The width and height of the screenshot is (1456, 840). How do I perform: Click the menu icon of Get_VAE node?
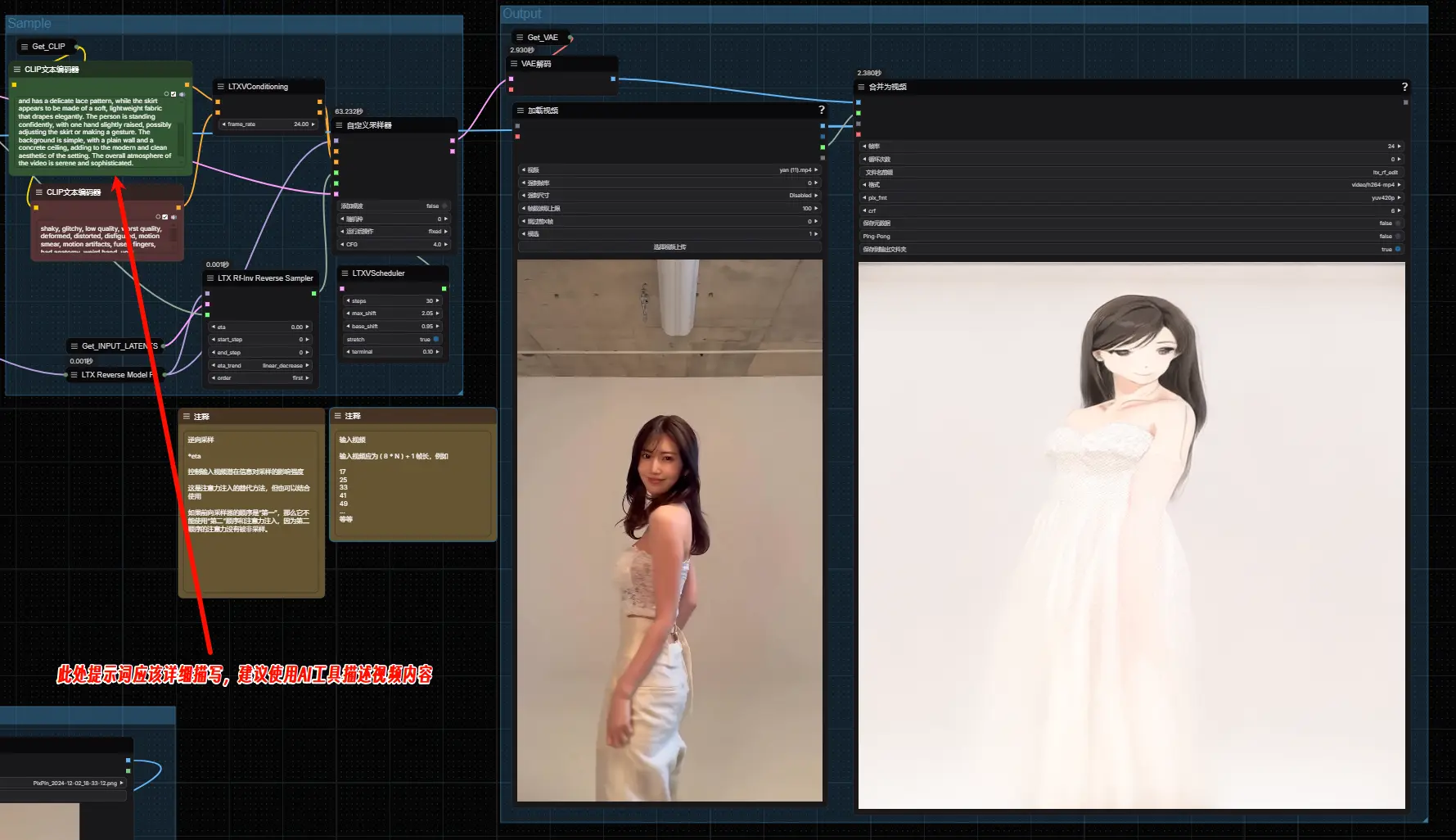pos(520,38)
